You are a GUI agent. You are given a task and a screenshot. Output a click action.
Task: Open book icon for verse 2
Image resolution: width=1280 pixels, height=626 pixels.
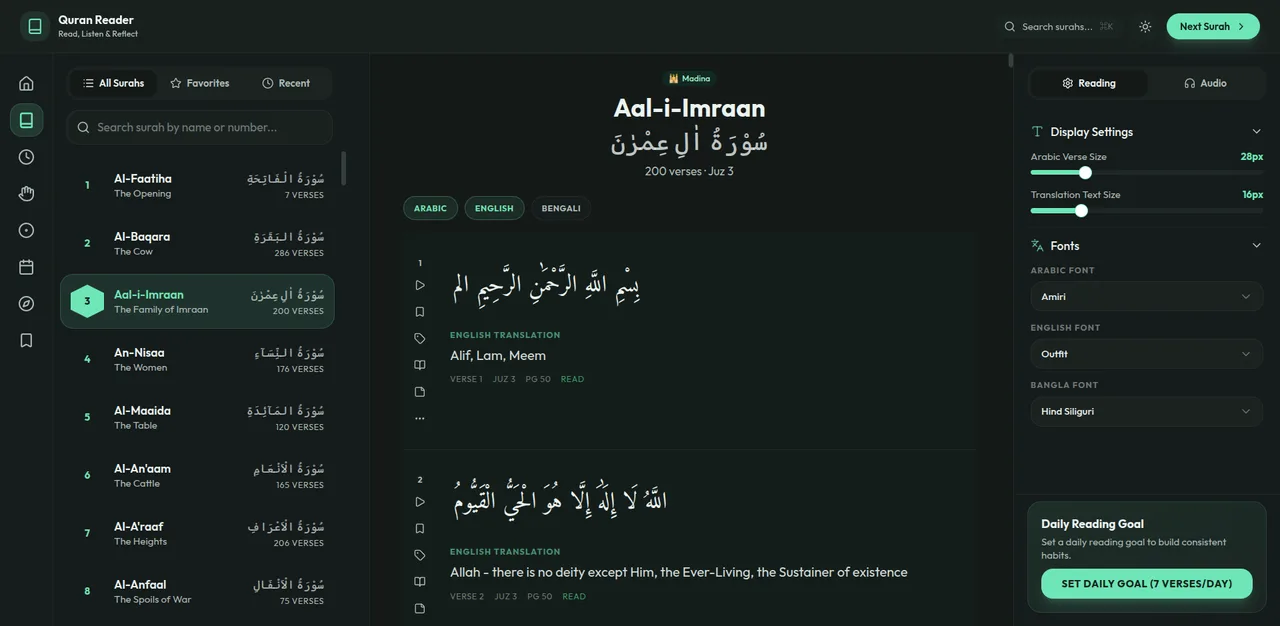click(x=420, y=582)
